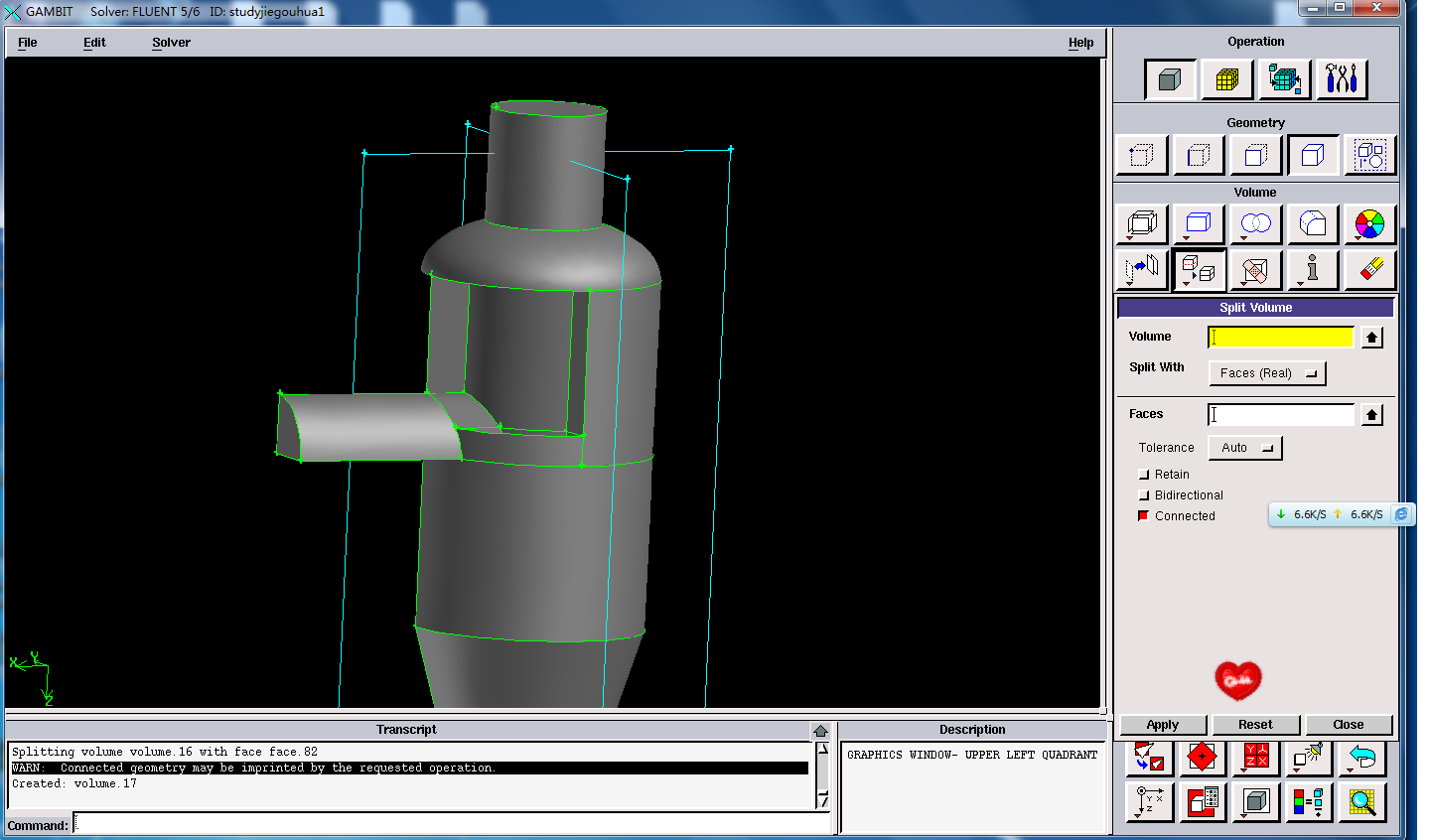The width and height of the screenshot is (1430, 840).
Task: Click the Create Volume primitive icon
Action: [x=1199, y=224]
